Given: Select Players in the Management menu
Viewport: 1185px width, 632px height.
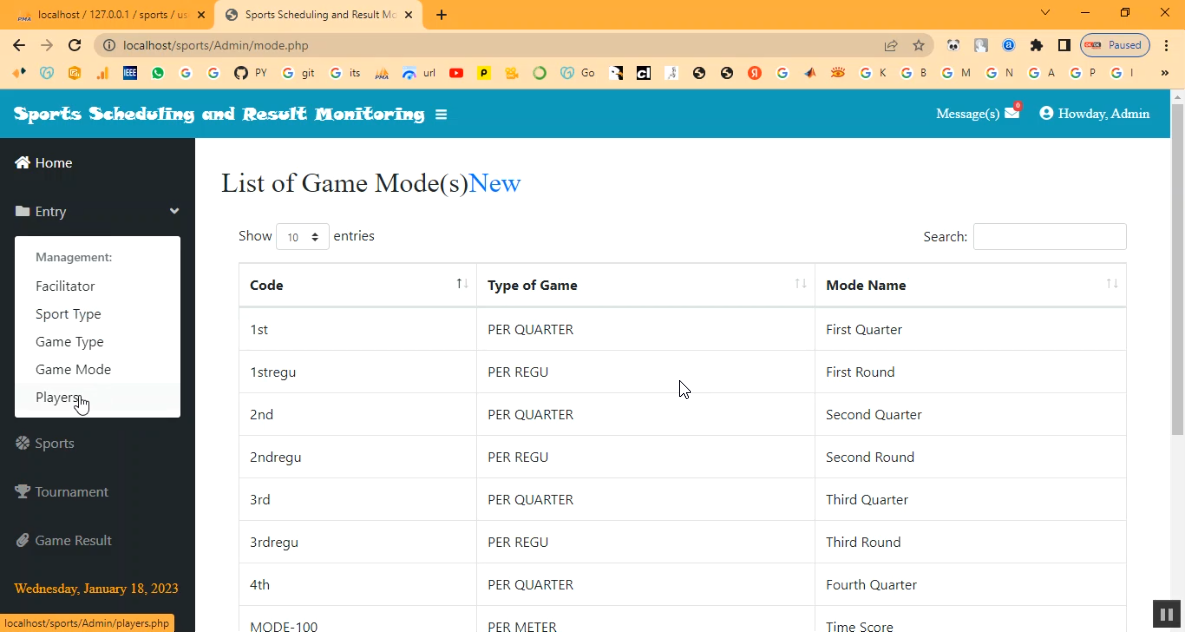Looking at the screenshot, I should point(58,397).
